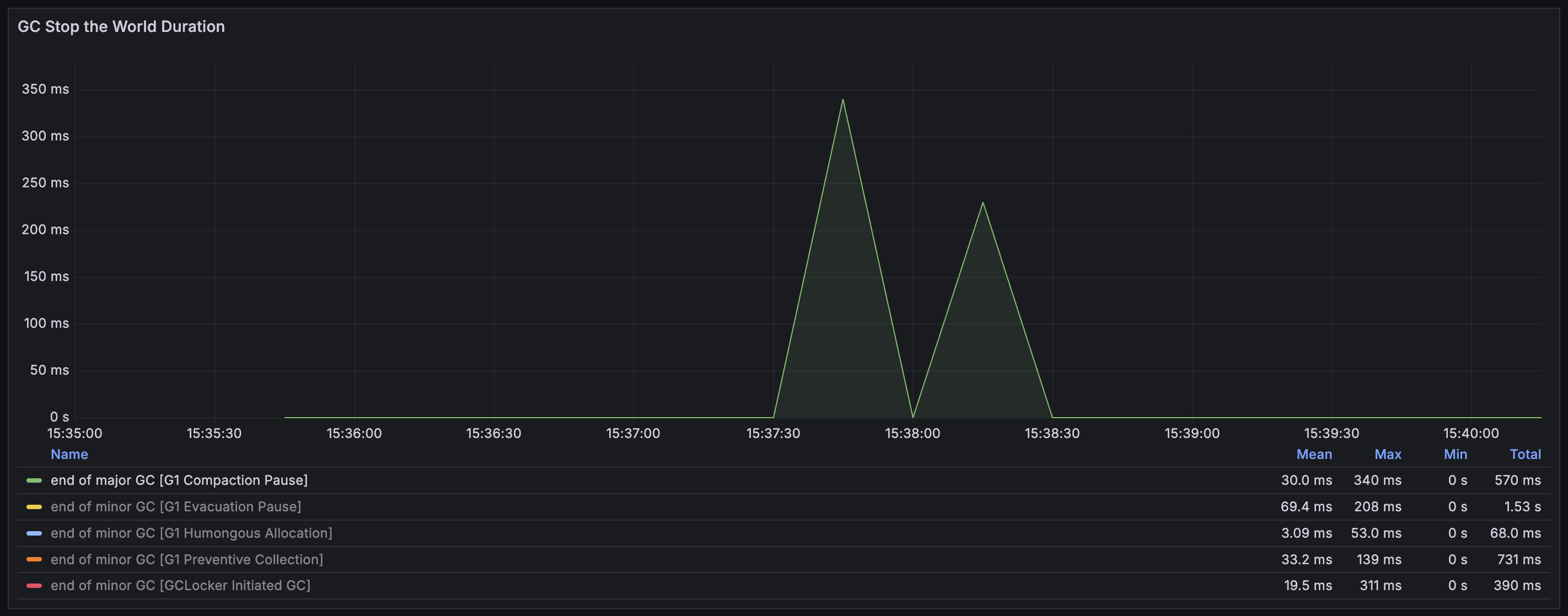Click the 53.0 ms max for Humongous Allocation
Screen dimensions: 1568x616
(1376, 533)
